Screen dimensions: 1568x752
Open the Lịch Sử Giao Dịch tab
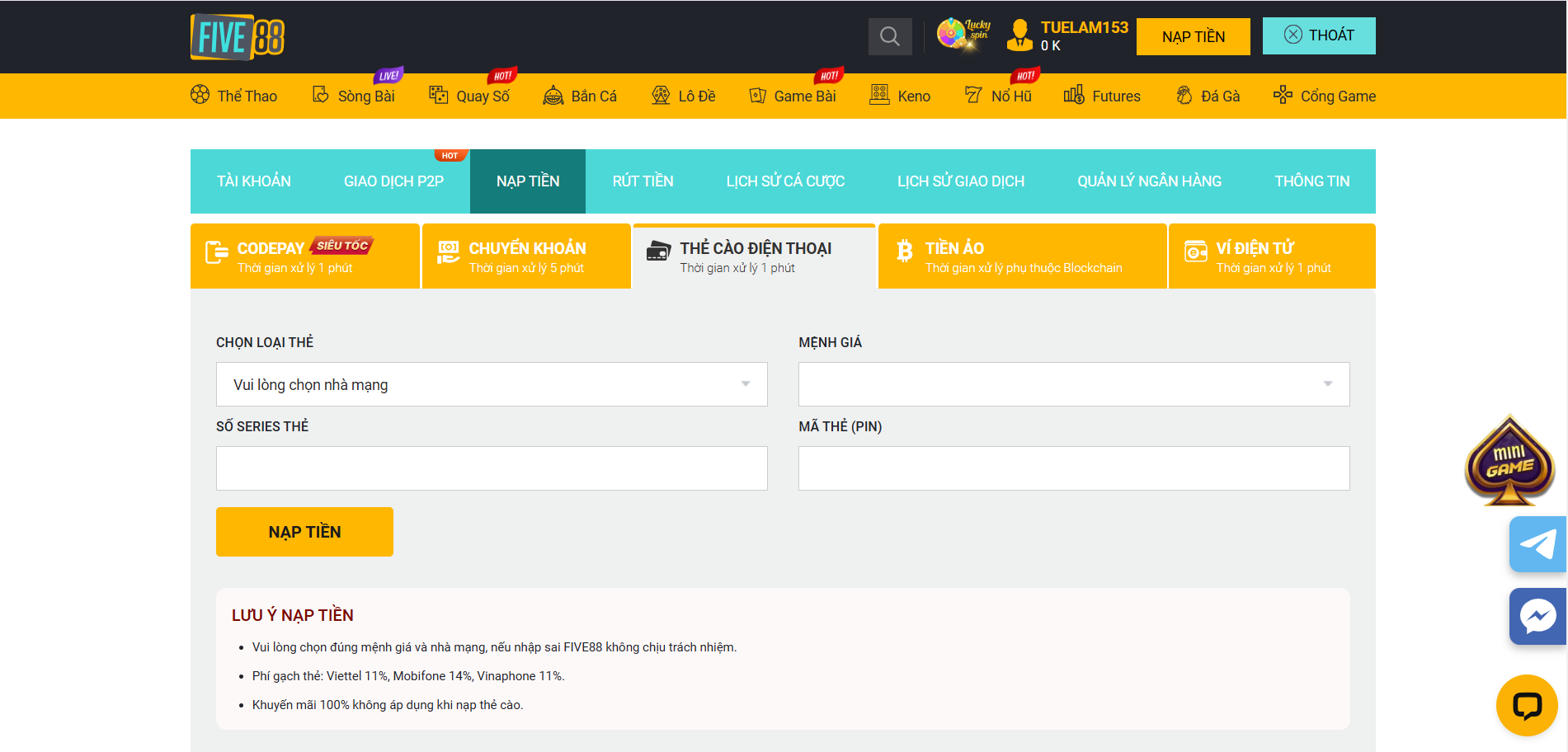click(960, 181)
